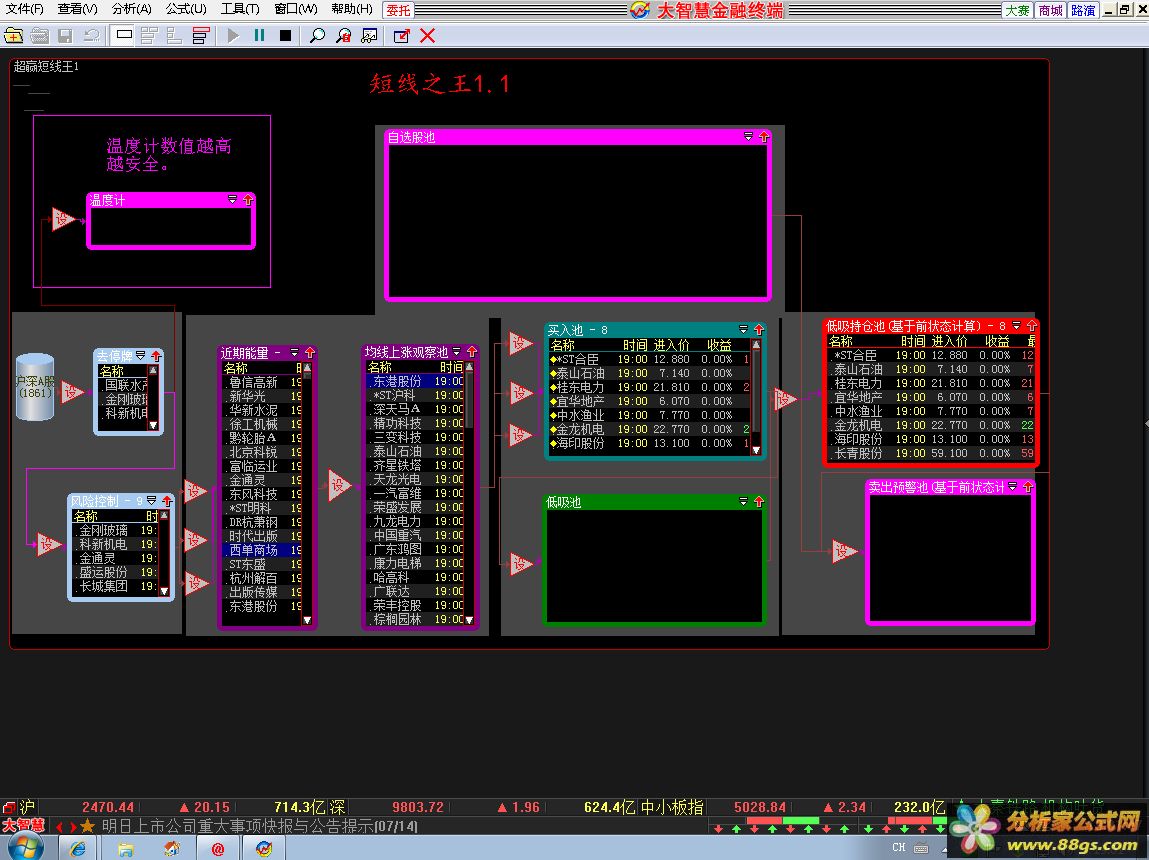Click the filter triangle feeding 低吸持仓池
This screenshot has height=860, width=1149.
tap(785, 399)
